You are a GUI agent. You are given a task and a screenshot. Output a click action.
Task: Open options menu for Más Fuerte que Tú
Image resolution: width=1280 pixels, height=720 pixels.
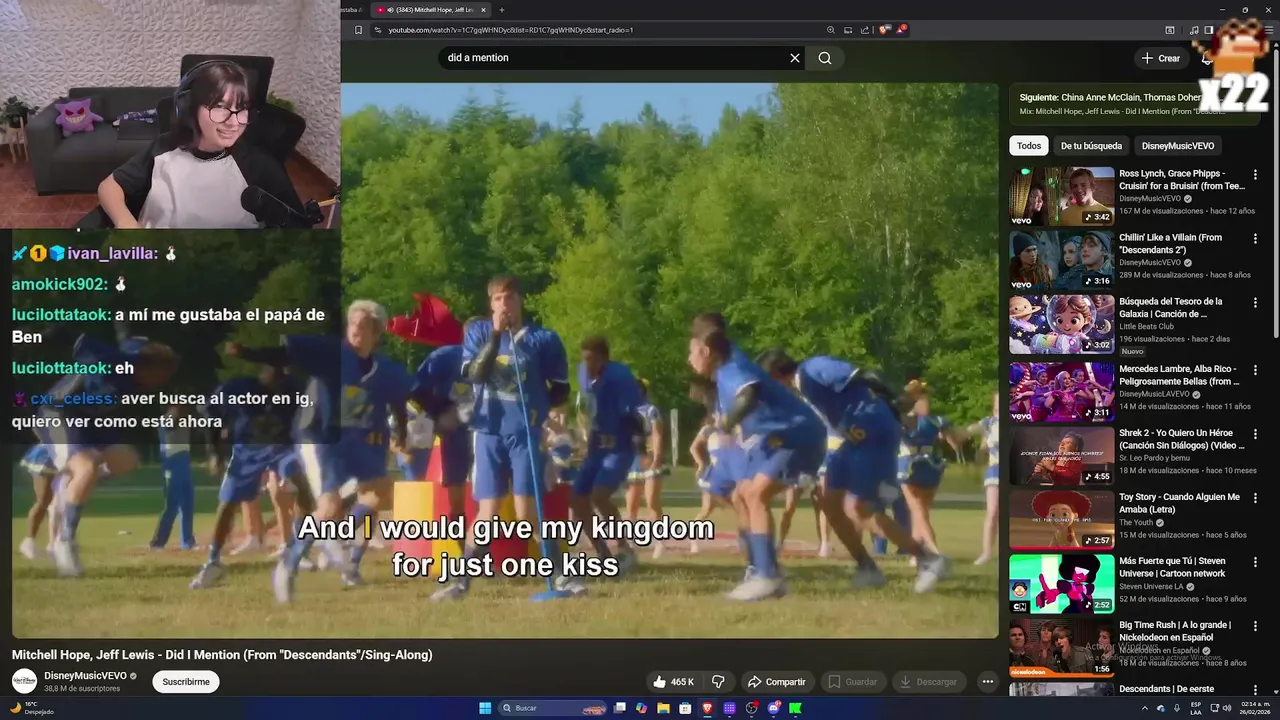[1255, 563]
